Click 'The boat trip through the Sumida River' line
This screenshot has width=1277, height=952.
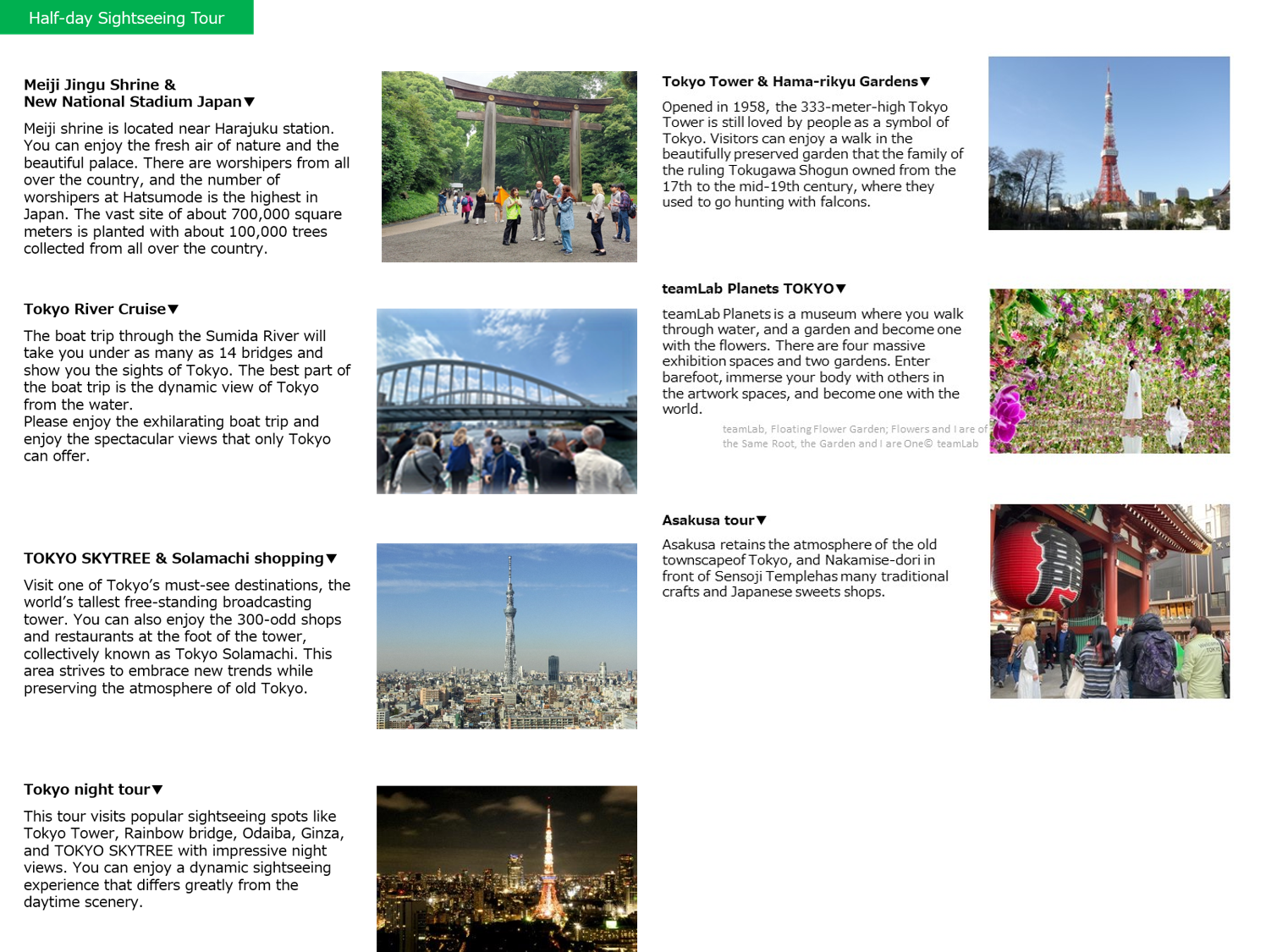(174, 336)
